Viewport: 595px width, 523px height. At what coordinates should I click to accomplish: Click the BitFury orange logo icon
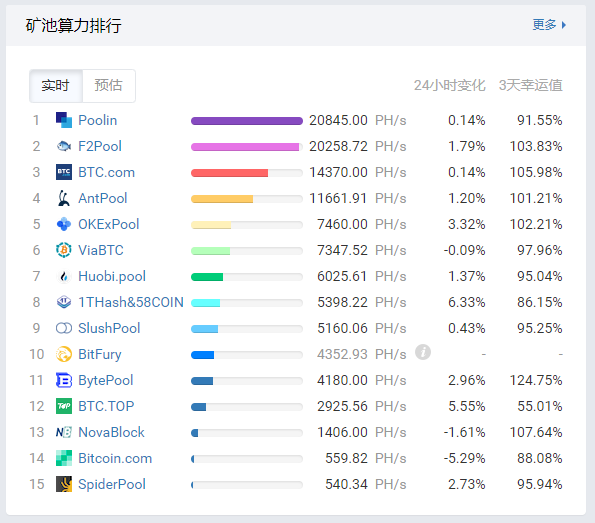[64, 354]
